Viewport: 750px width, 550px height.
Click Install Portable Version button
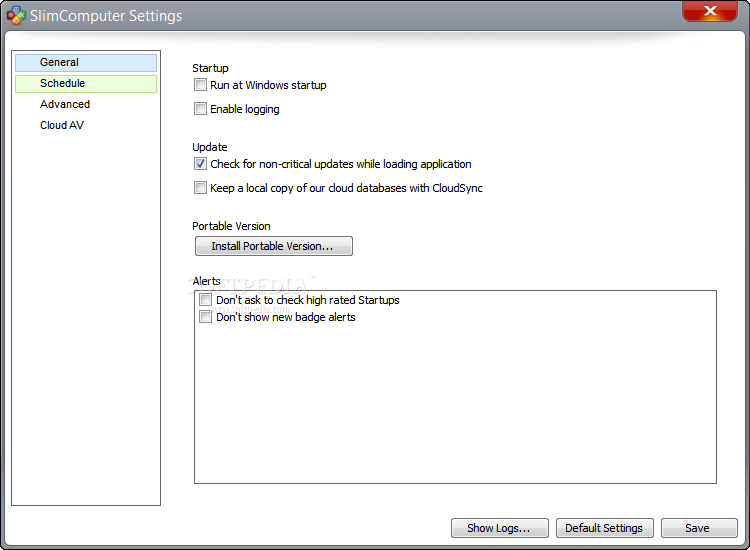coord(274,246)
